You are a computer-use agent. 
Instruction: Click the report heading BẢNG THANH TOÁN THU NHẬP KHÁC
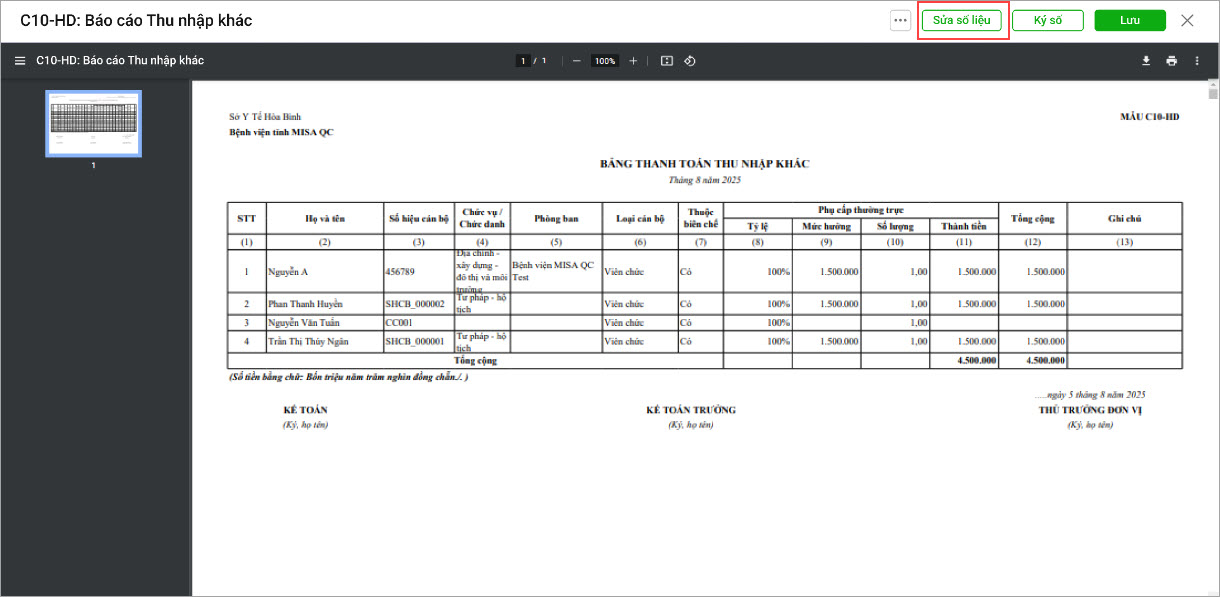point(704,164)
